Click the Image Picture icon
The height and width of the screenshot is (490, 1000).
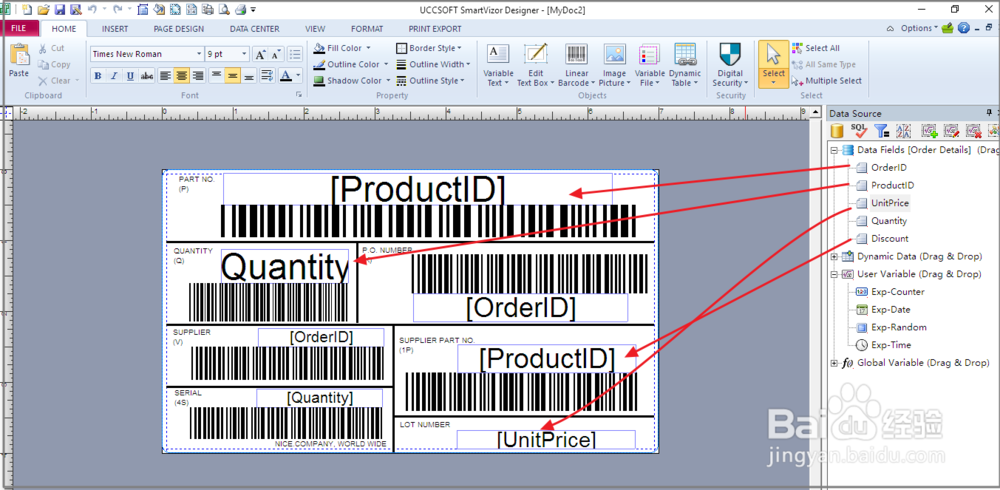click(615, 54)
